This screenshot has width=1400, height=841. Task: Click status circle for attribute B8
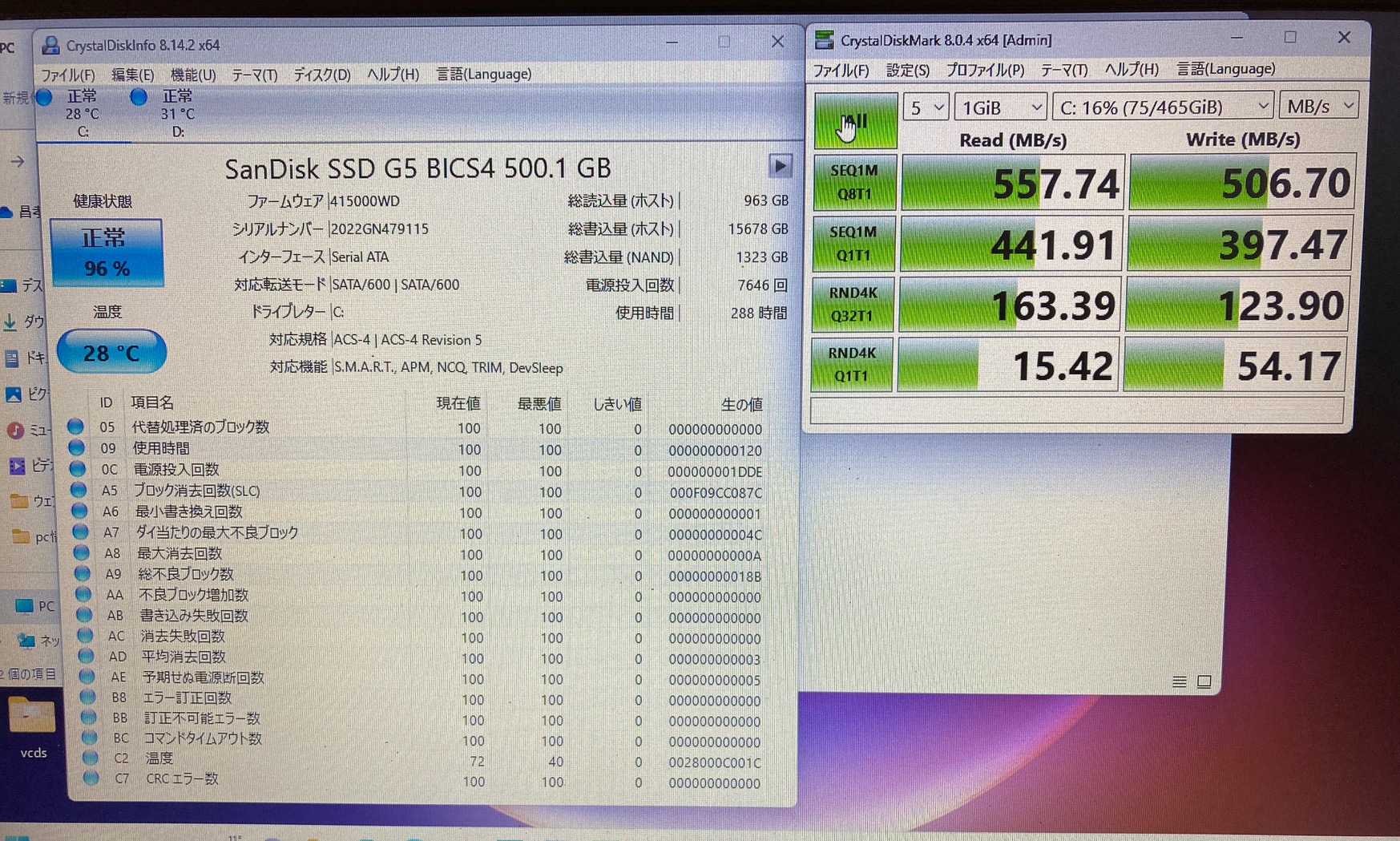(87, 697)
